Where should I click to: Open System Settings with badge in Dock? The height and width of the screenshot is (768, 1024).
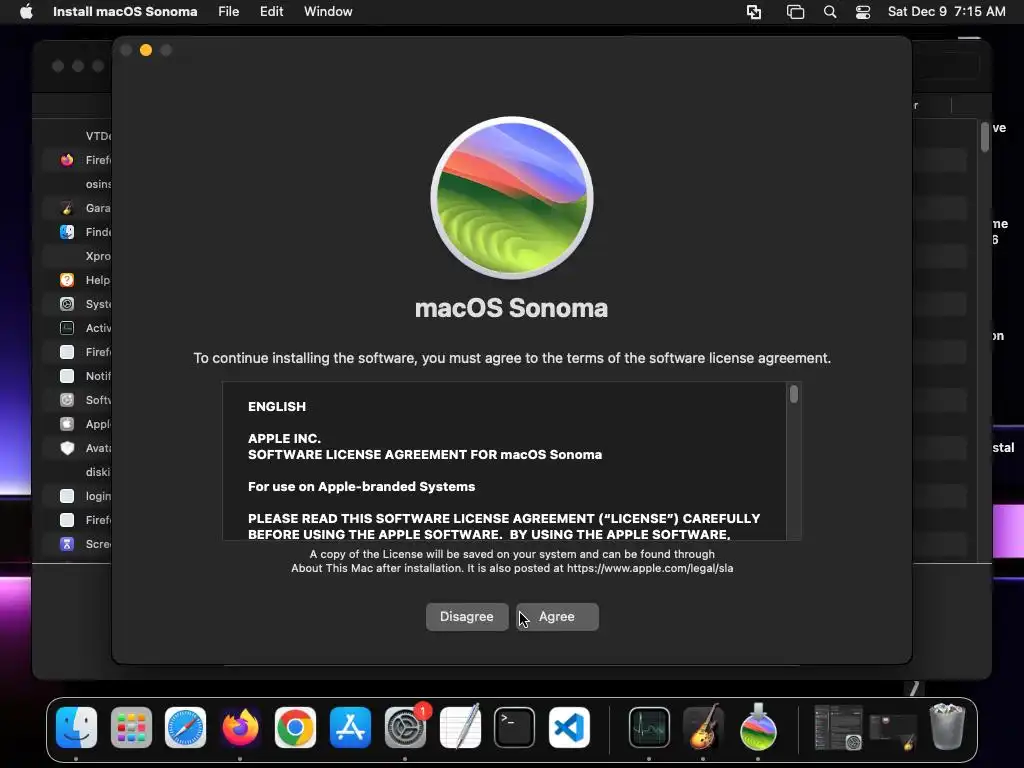pos(406,727)
